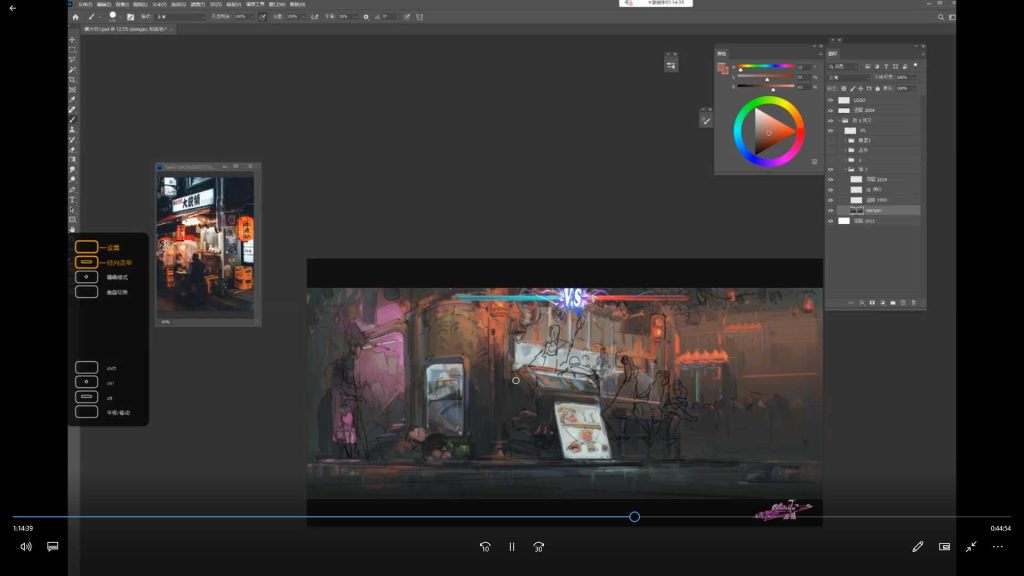Toggle visibility of the tiangao layer
This screenshot has height=576, width=1024.
[830, 210]
